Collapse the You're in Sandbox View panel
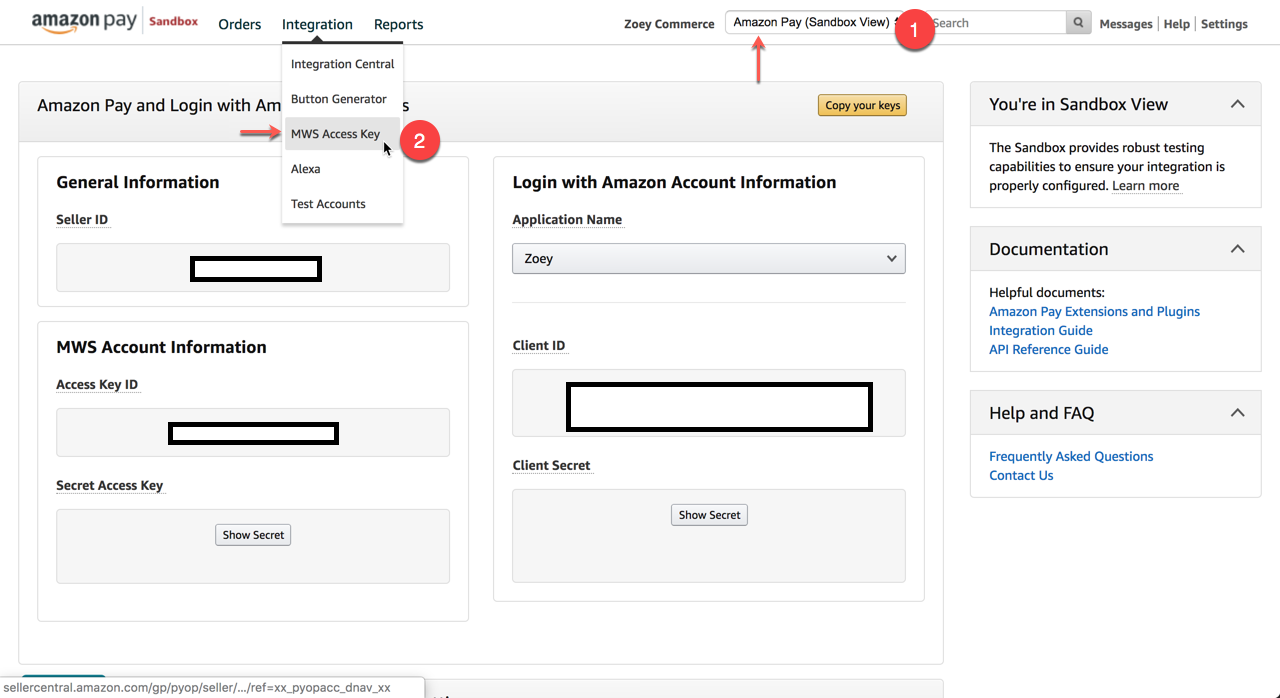 coord(1237,104)
